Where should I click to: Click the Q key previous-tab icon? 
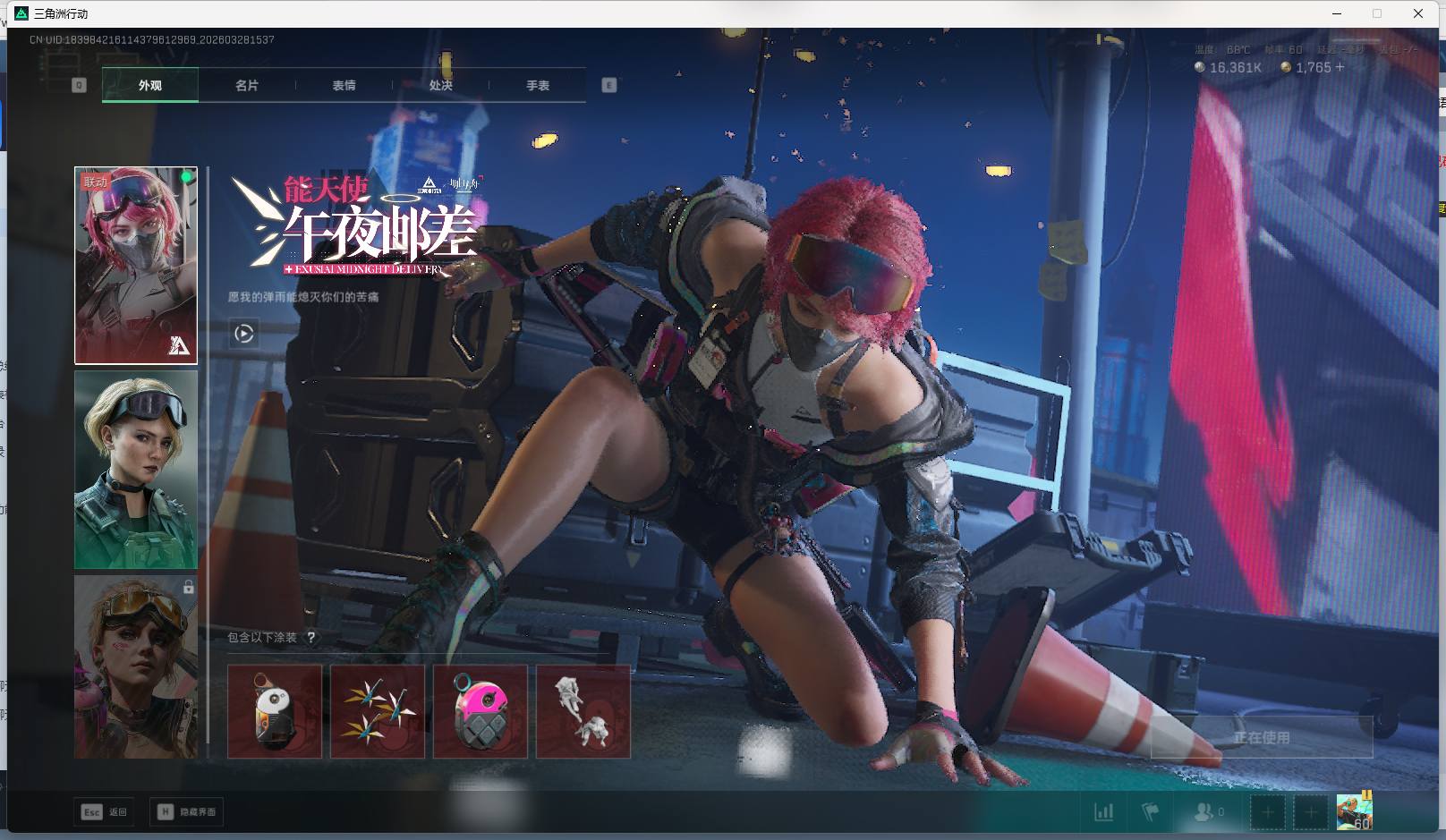[79, 85]
